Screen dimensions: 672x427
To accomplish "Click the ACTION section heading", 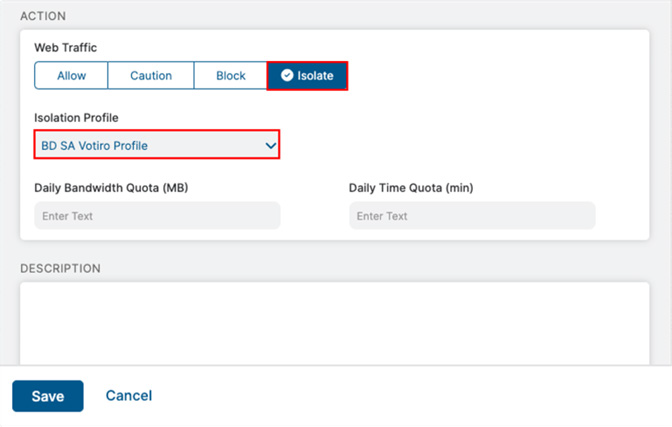I will point(43,16).
